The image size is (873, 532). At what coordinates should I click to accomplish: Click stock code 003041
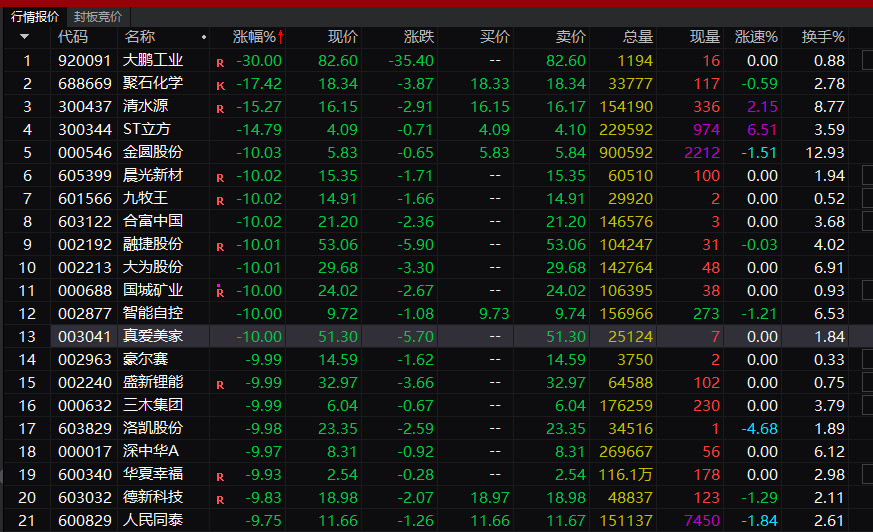click(85, 337)
